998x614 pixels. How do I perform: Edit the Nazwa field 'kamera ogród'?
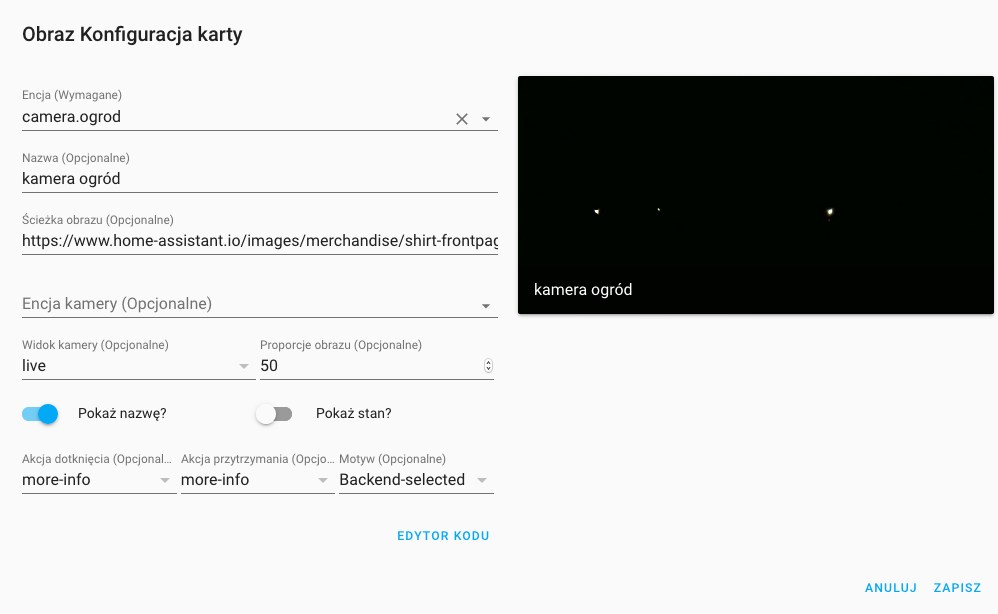pyautogui.click(x=260, y=179)
